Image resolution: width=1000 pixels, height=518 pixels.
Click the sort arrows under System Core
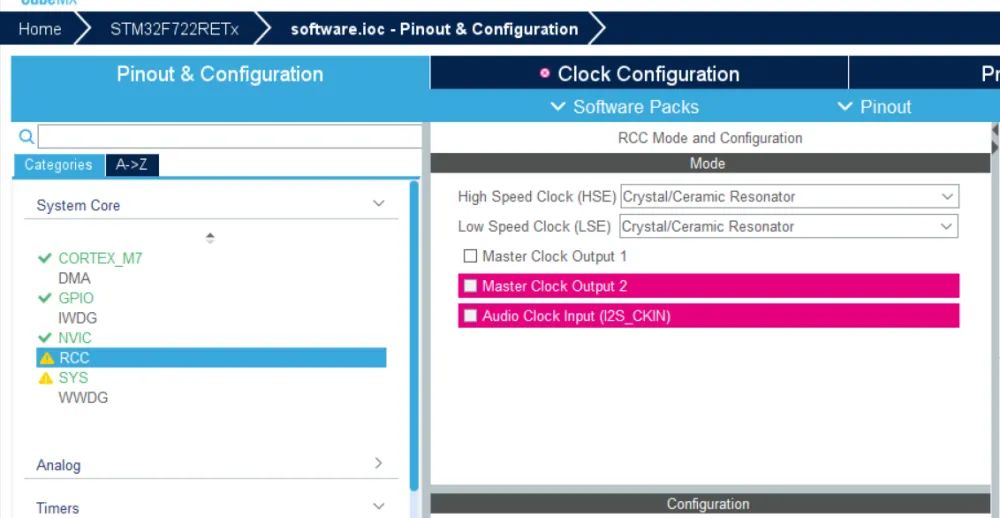[x=210, y=238]
